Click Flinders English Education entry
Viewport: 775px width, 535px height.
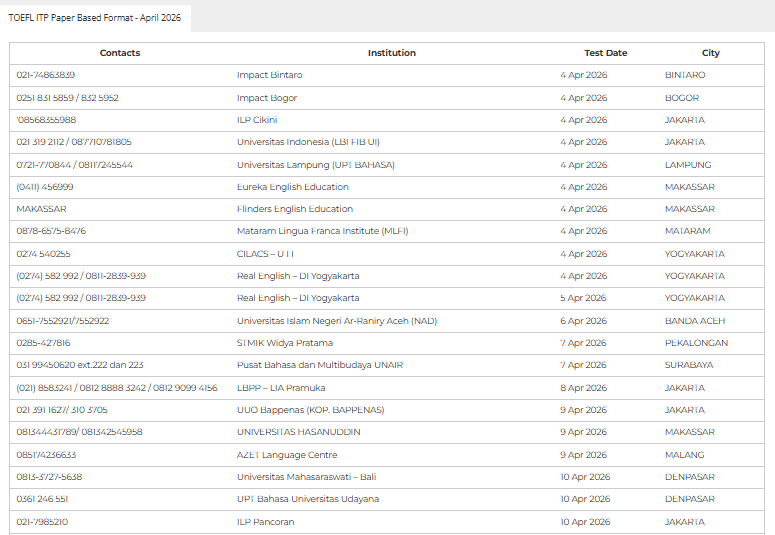tap(294, 209)
